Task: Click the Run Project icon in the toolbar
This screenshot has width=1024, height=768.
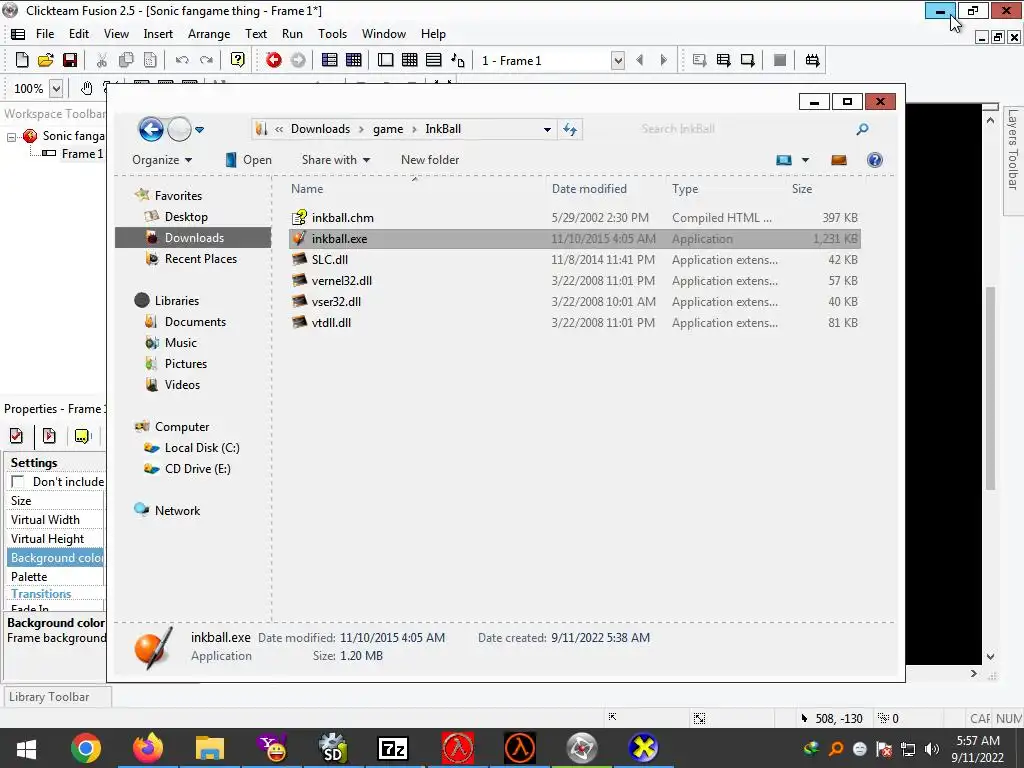Action: (699, 60)
